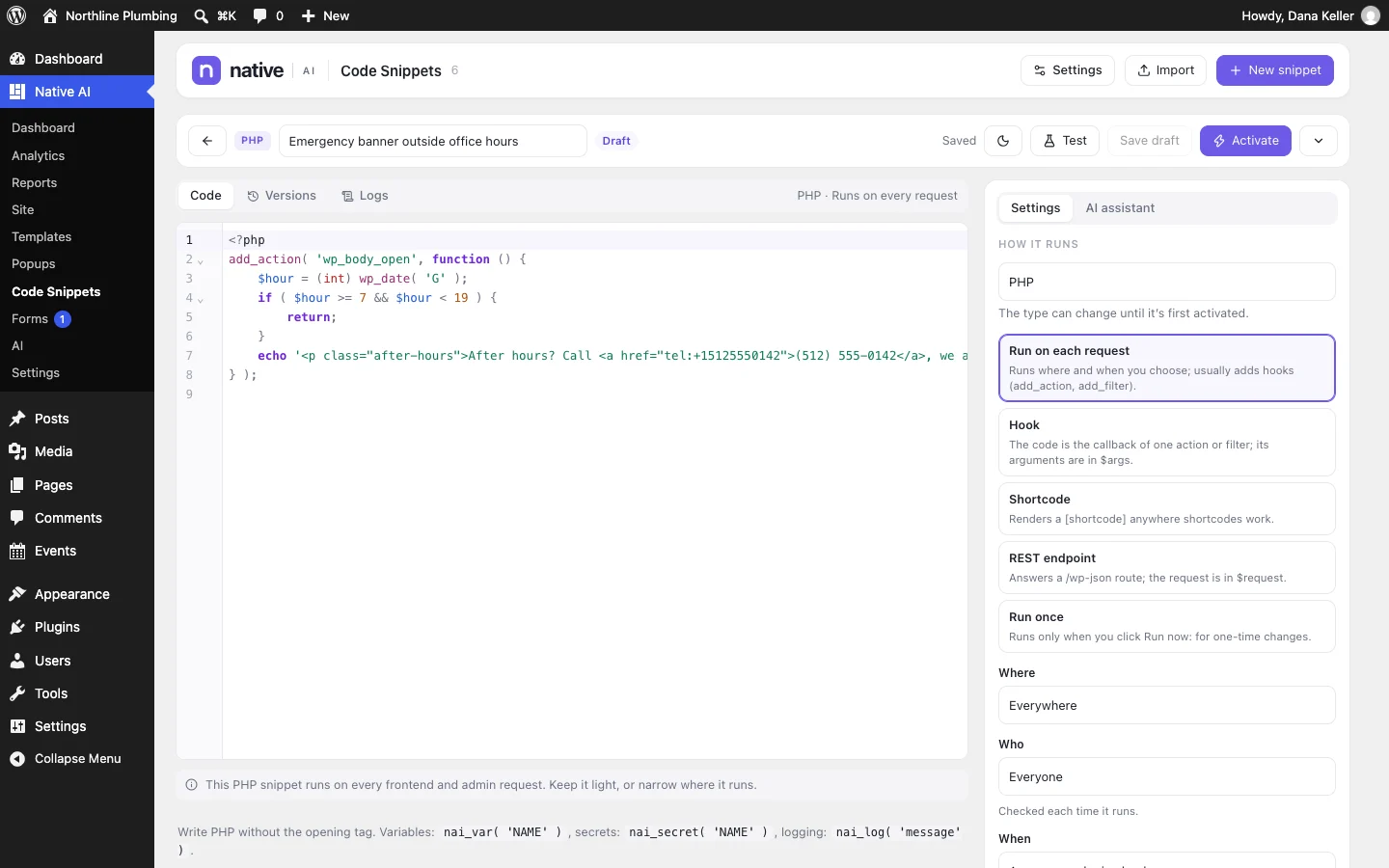
Task: Click the New snippet button
Action: coord(1275,70)
